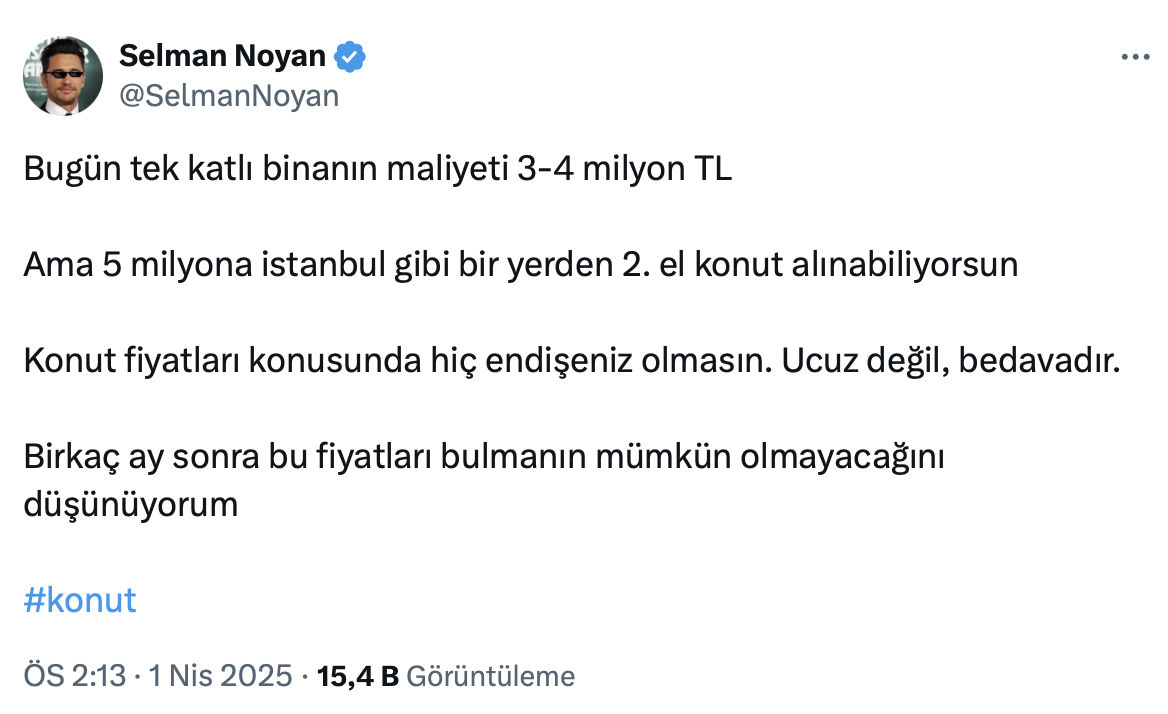The image size is (1168, 714).
Task: Open the @SelmanNoyan handle link
Action: click(x=229, y=96)
